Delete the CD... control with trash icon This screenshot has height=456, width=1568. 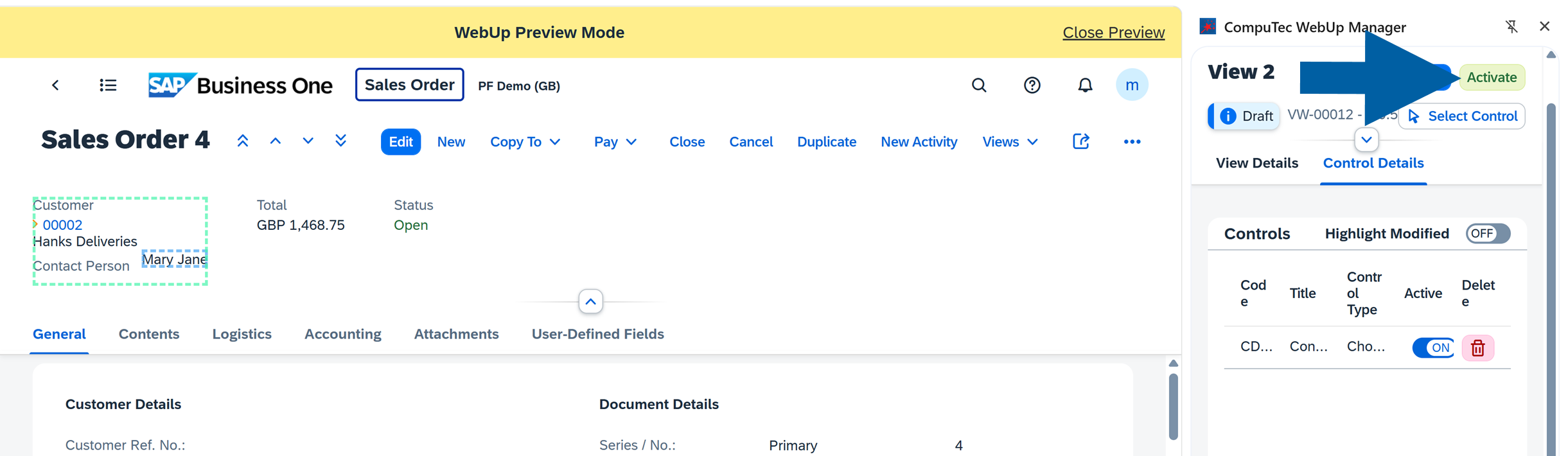(1478, 347)
